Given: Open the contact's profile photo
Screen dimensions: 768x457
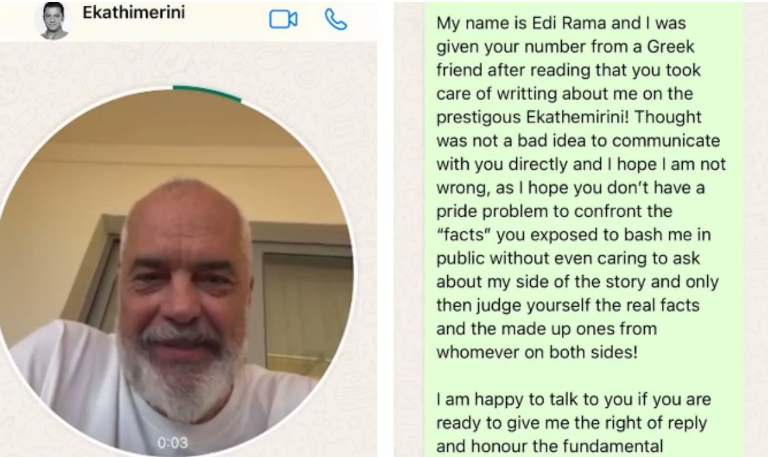Looking at the screenshot, I should click(x=52, y=20).
